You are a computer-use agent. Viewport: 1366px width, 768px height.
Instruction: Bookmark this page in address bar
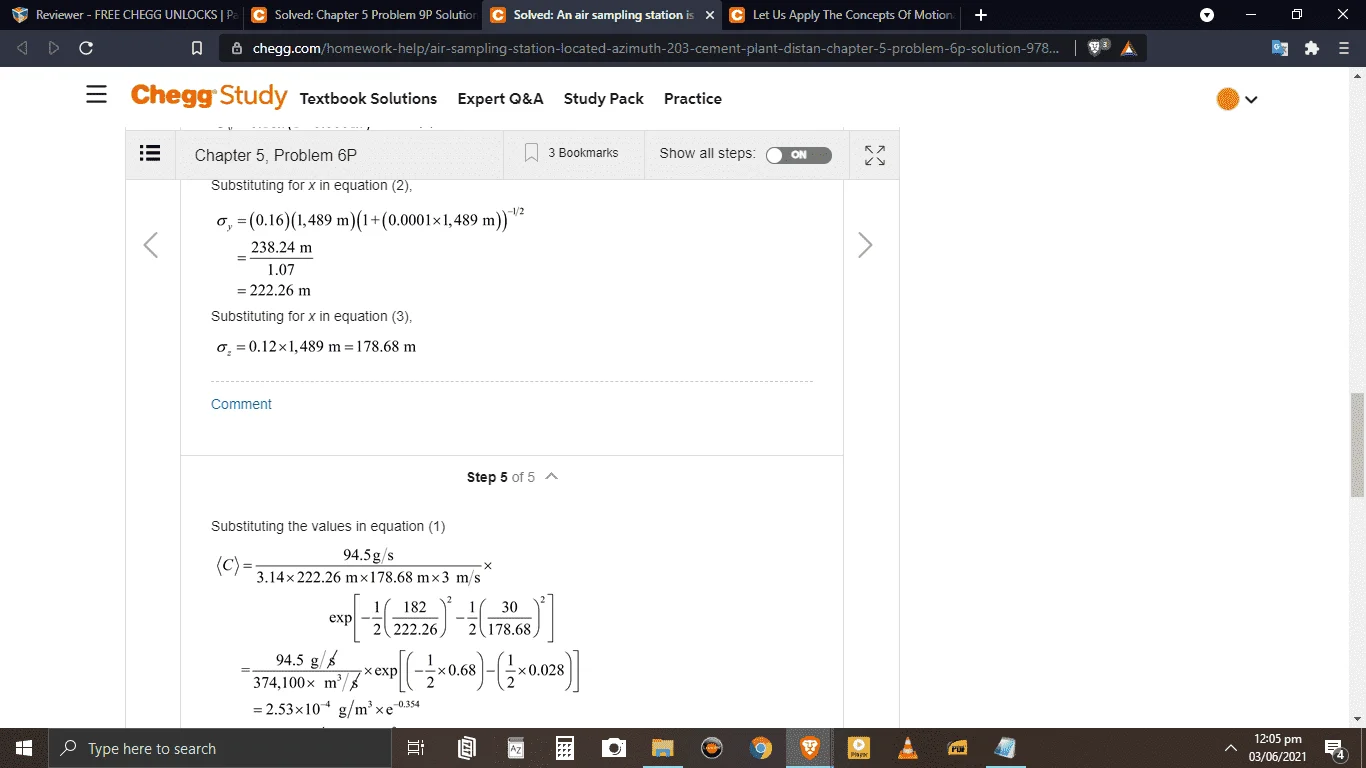[197, 48]
